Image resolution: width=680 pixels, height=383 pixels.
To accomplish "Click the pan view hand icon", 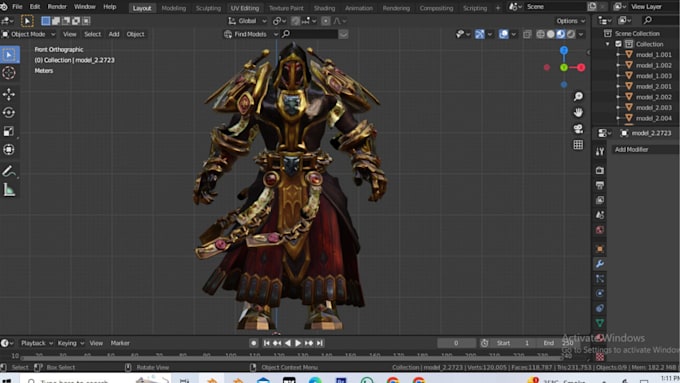I will coord(578,112).
